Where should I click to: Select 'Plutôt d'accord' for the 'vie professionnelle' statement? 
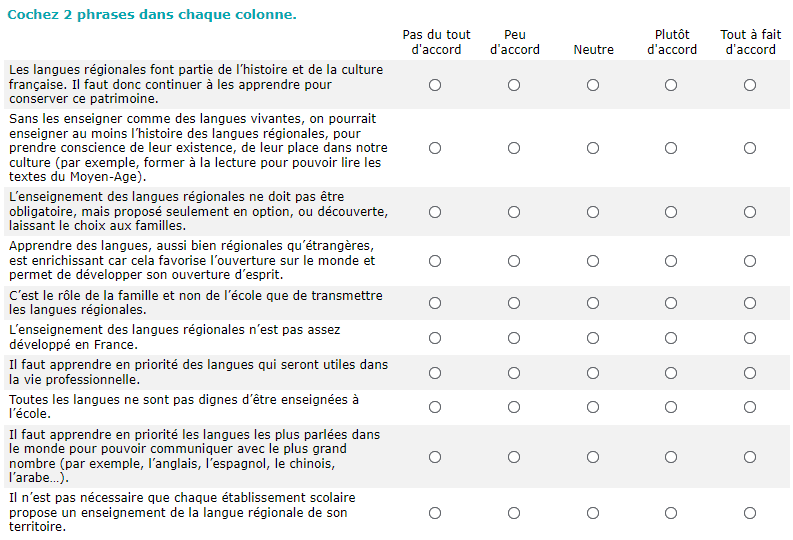click(671, 373)
